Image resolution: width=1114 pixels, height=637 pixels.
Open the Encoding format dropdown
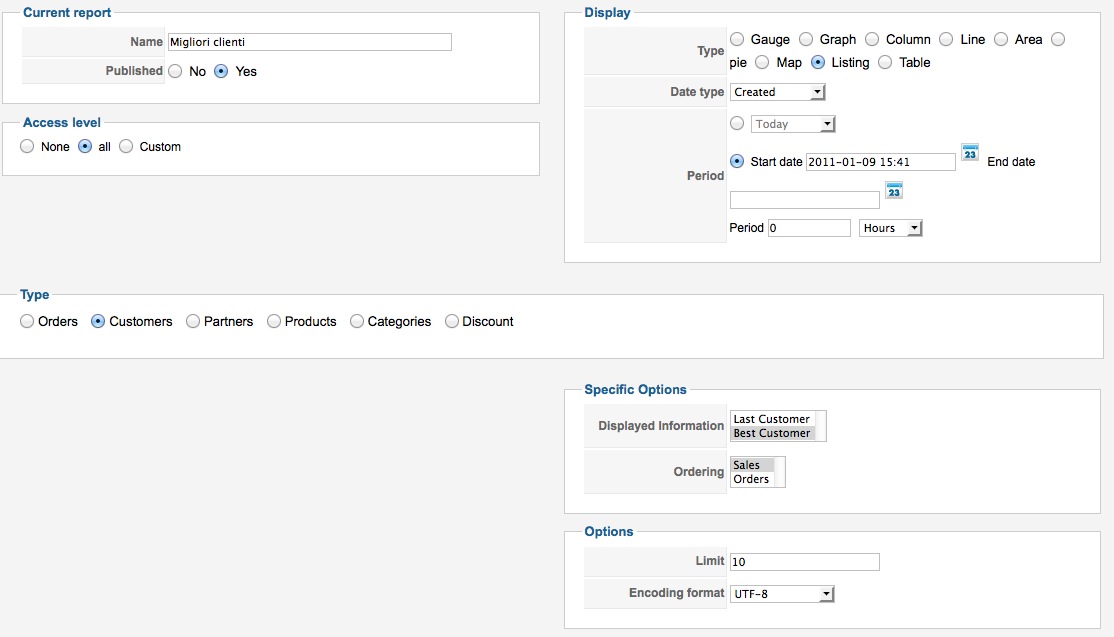(x=782, y=594)
